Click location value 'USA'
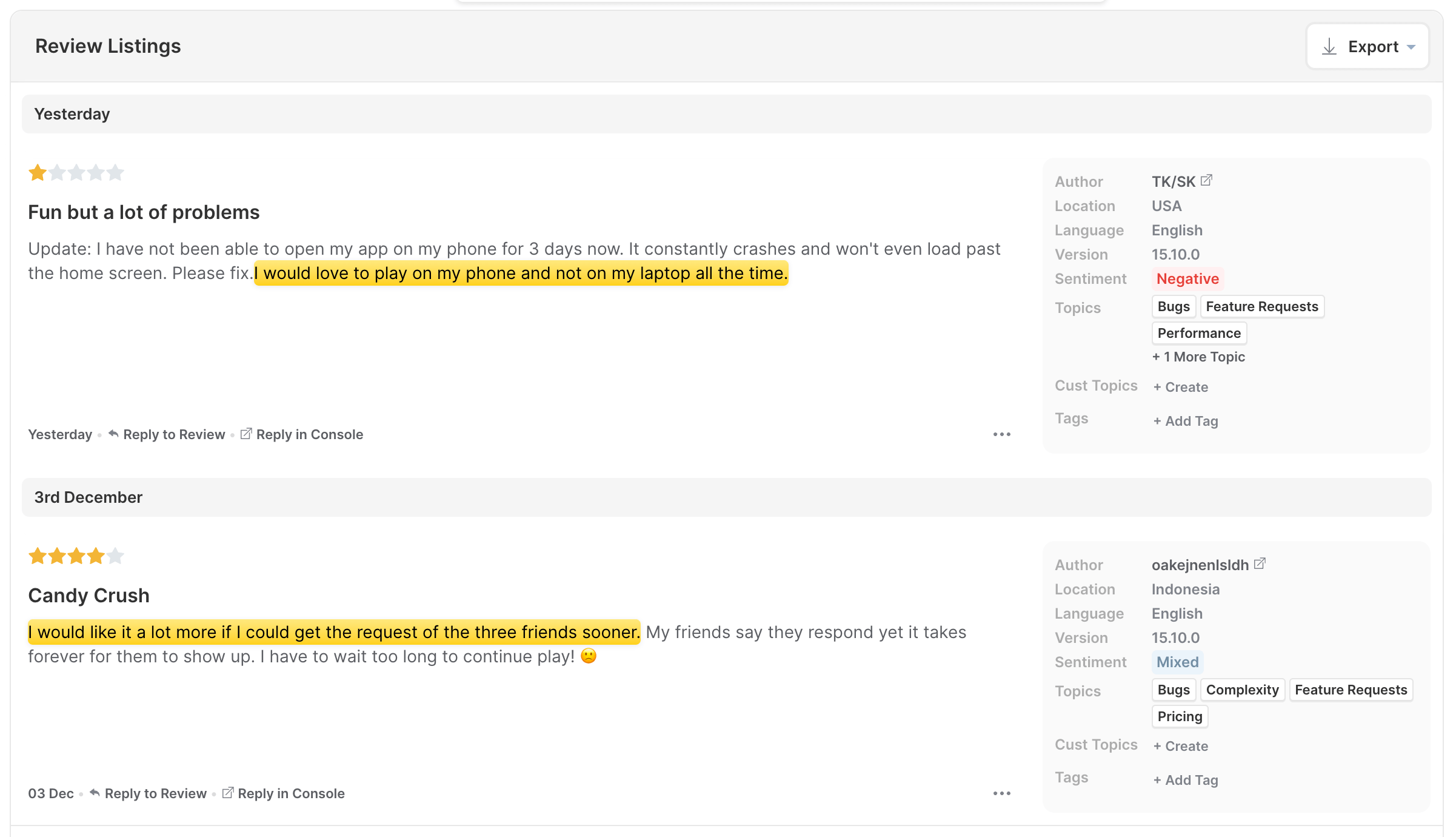Image resolution: width=1456 pixels, height=837 pixels. point(1166,206)
